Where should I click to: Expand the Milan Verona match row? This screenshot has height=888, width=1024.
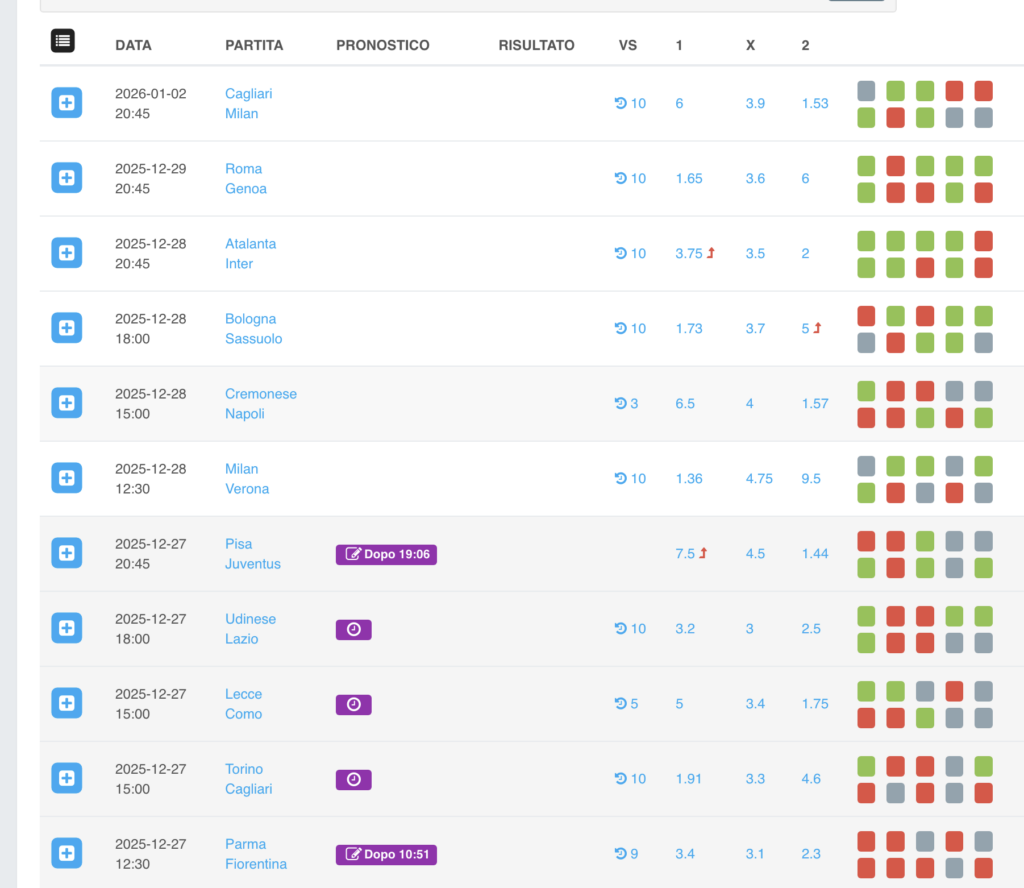tap(66, 478)
